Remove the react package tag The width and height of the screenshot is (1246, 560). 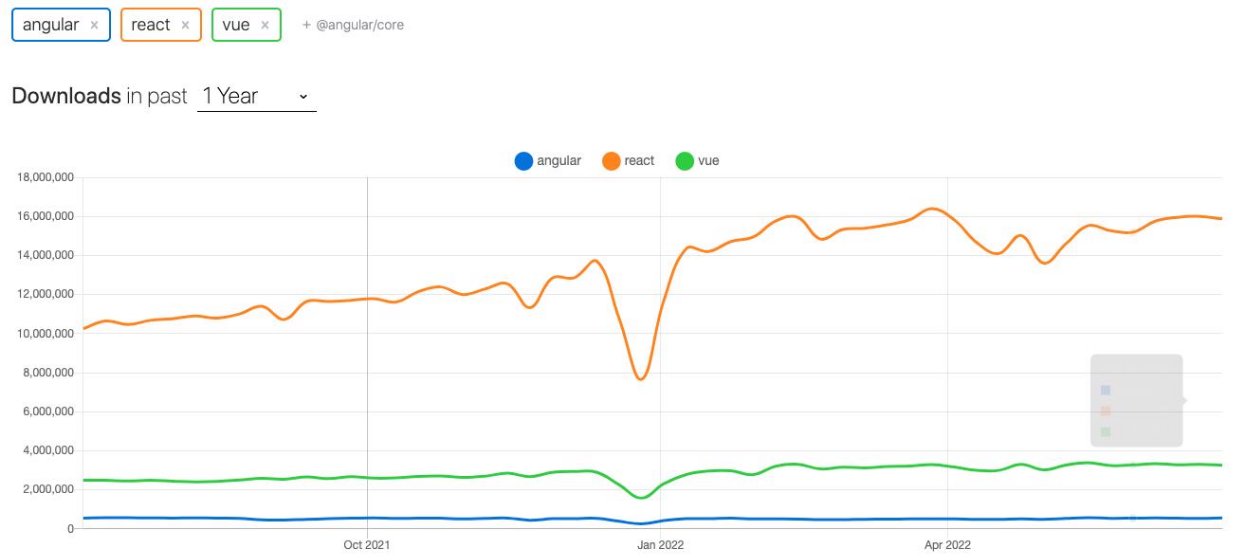click(185, 25)
